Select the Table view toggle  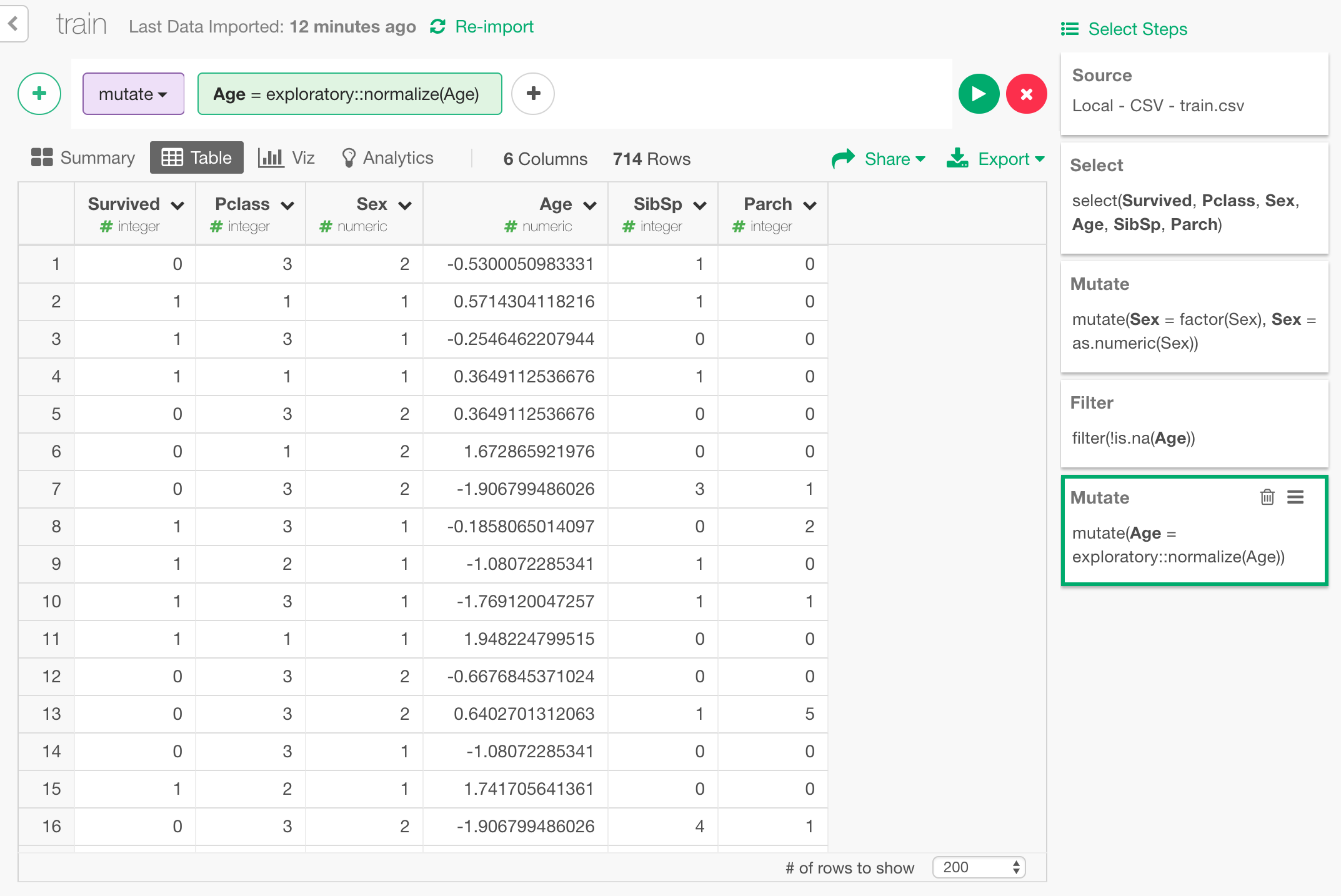point(196,157)
